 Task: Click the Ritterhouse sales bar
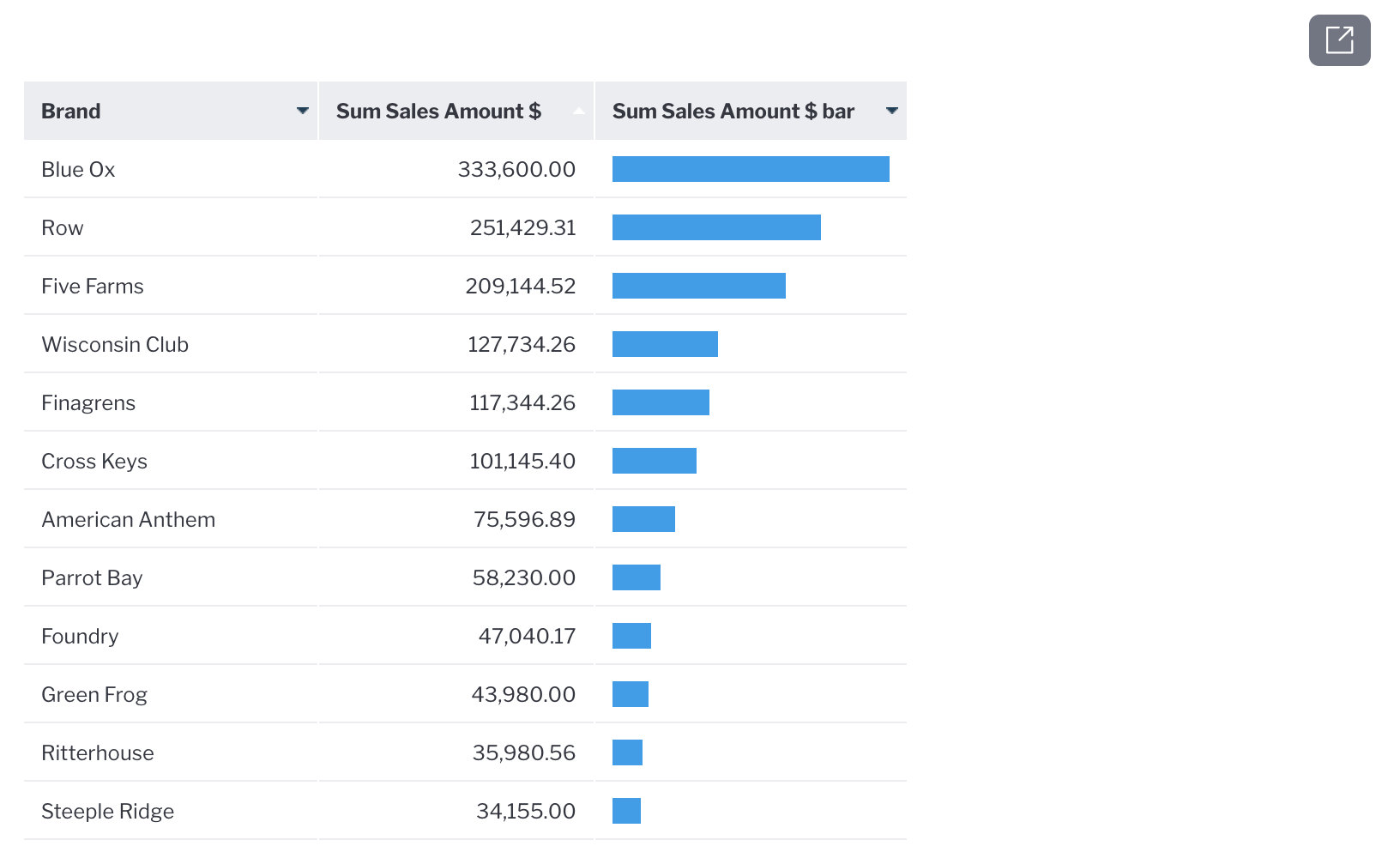point(627,752)
